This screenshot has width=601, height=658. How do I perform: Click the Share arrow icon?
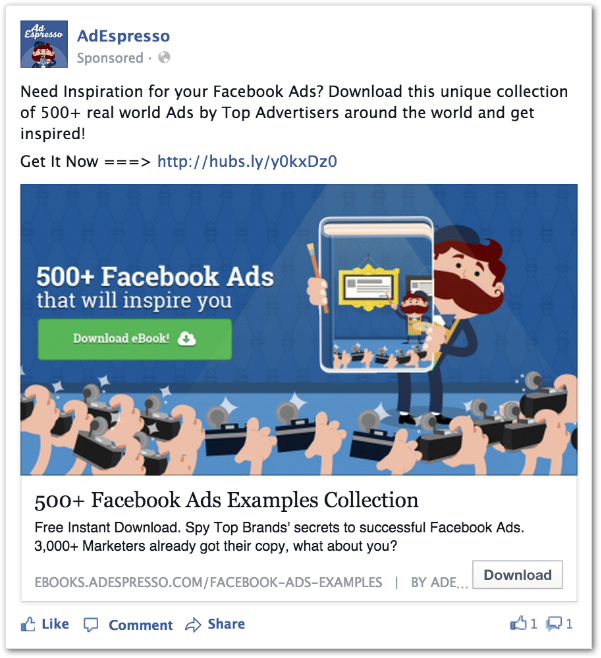click(193, 625)
